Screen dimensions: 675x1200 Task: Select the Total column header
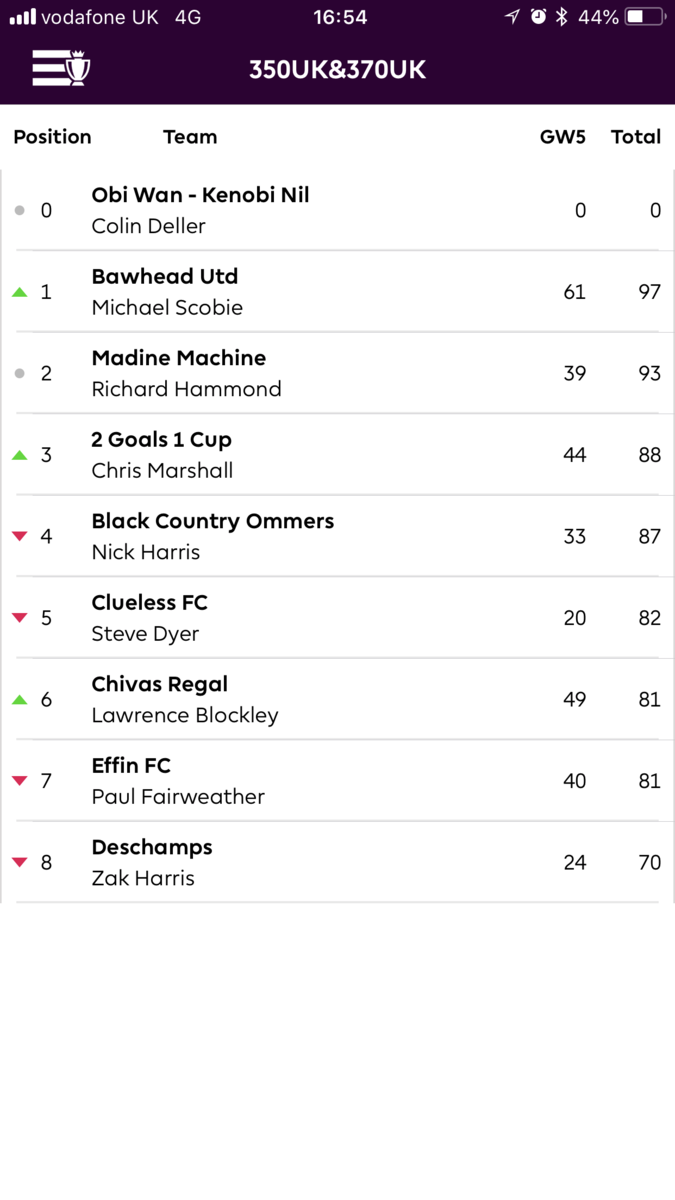click(x=636, y=137)
